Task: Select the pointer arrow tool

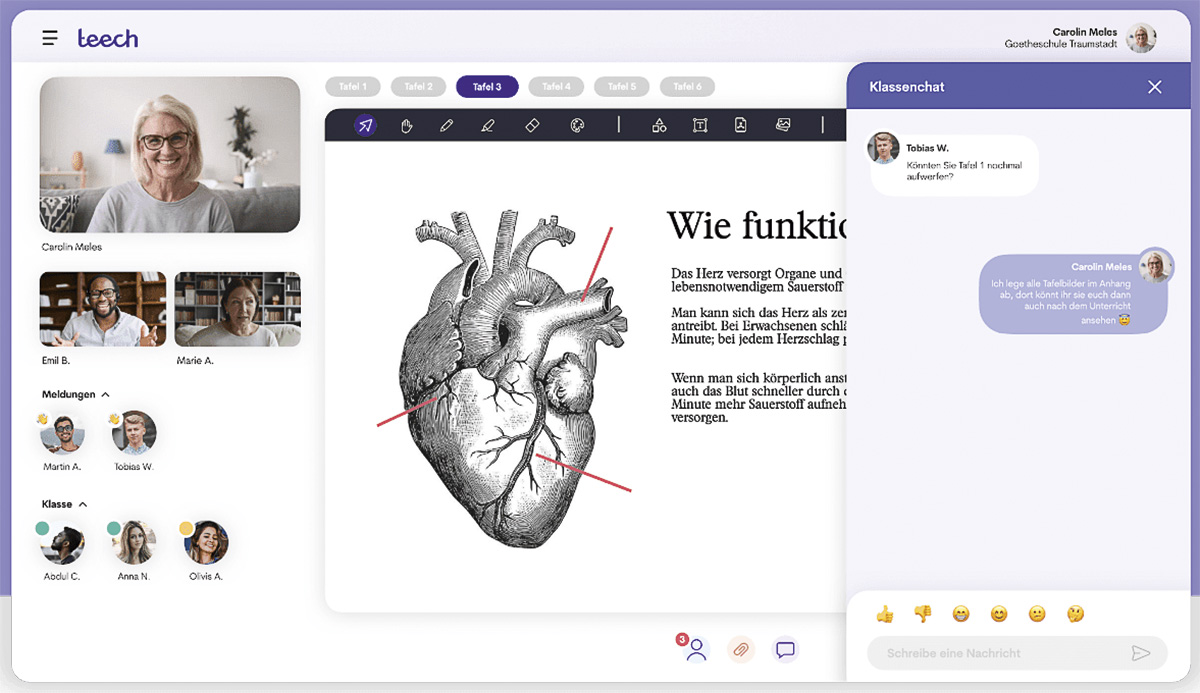Action: point(366,125)
